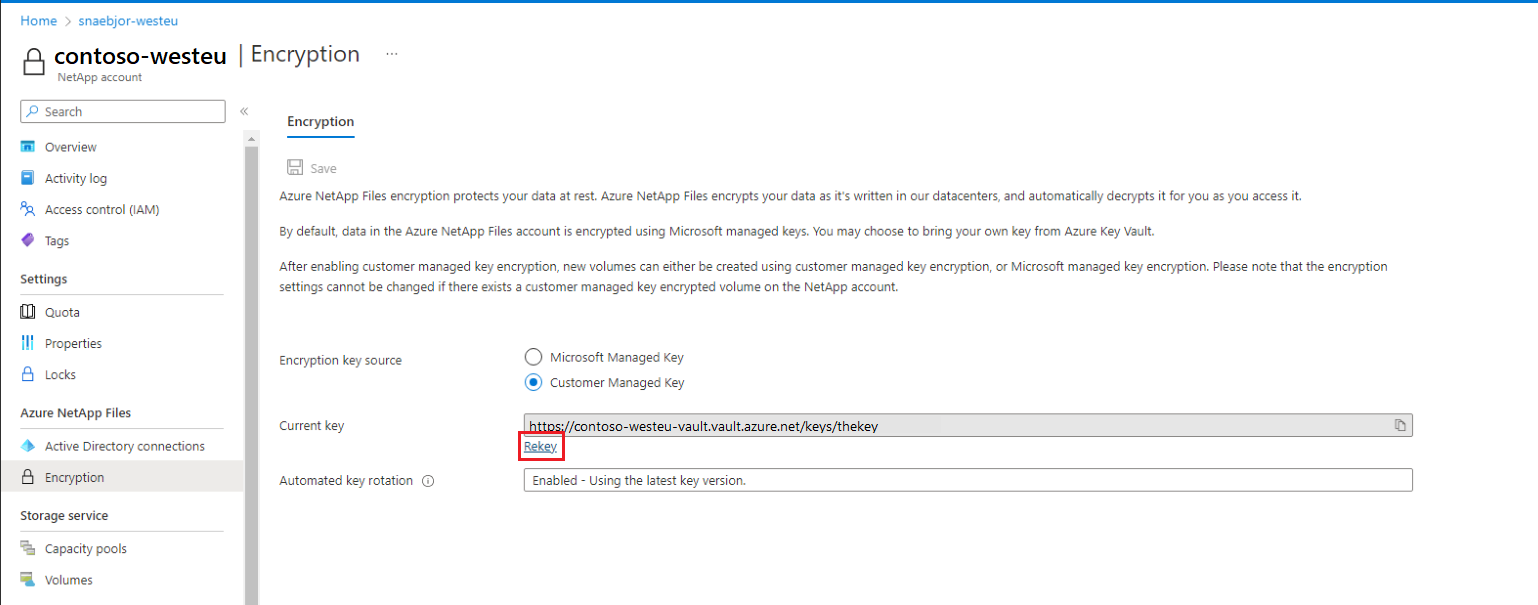Screen dimensions: 1538x605
Task: Select the Tags icon in sidebar
Action: click(28, 240)
